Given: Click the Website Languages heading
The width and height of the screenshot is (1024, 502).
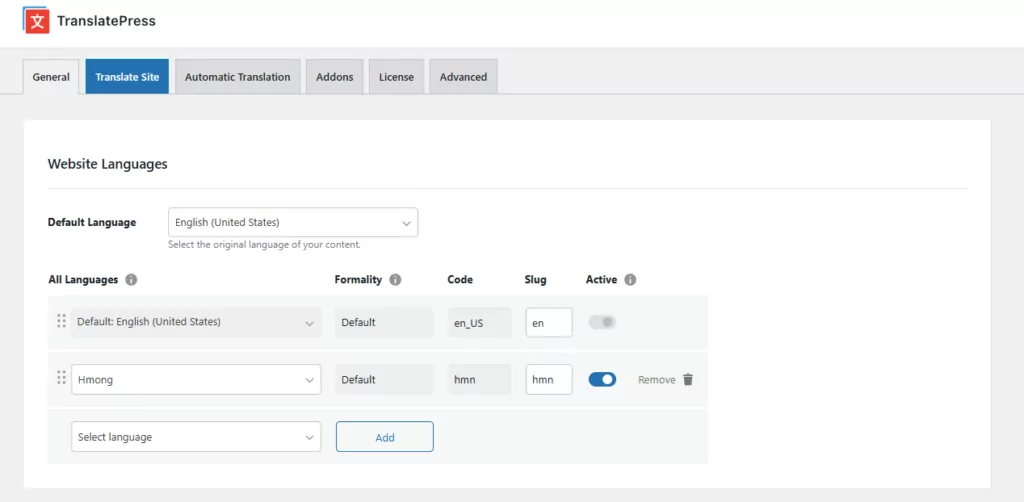Looking at the screenshot, I should 108,164.
